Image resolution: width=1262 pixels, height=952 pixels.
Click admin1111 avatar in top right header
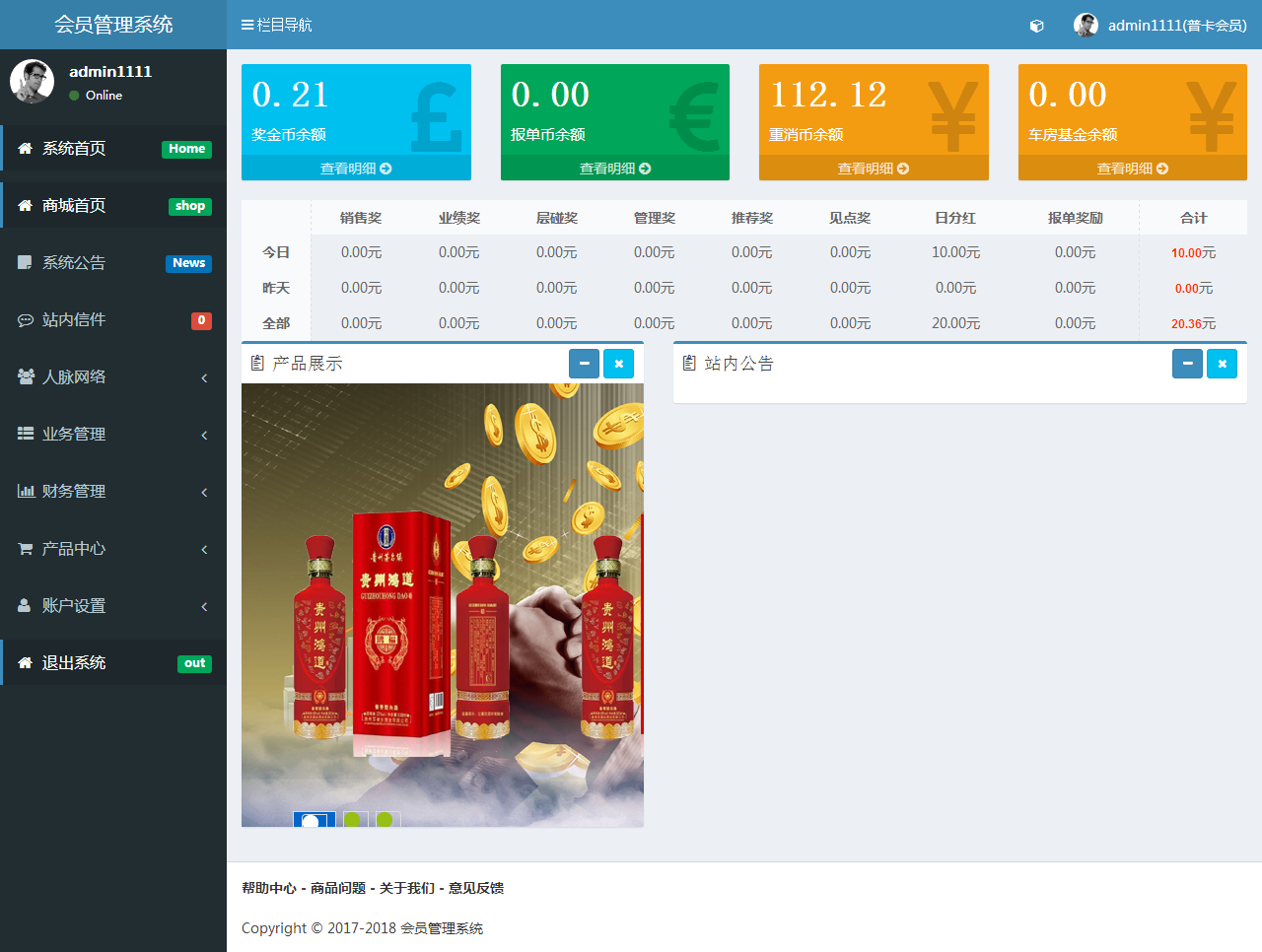point(1086,26)
